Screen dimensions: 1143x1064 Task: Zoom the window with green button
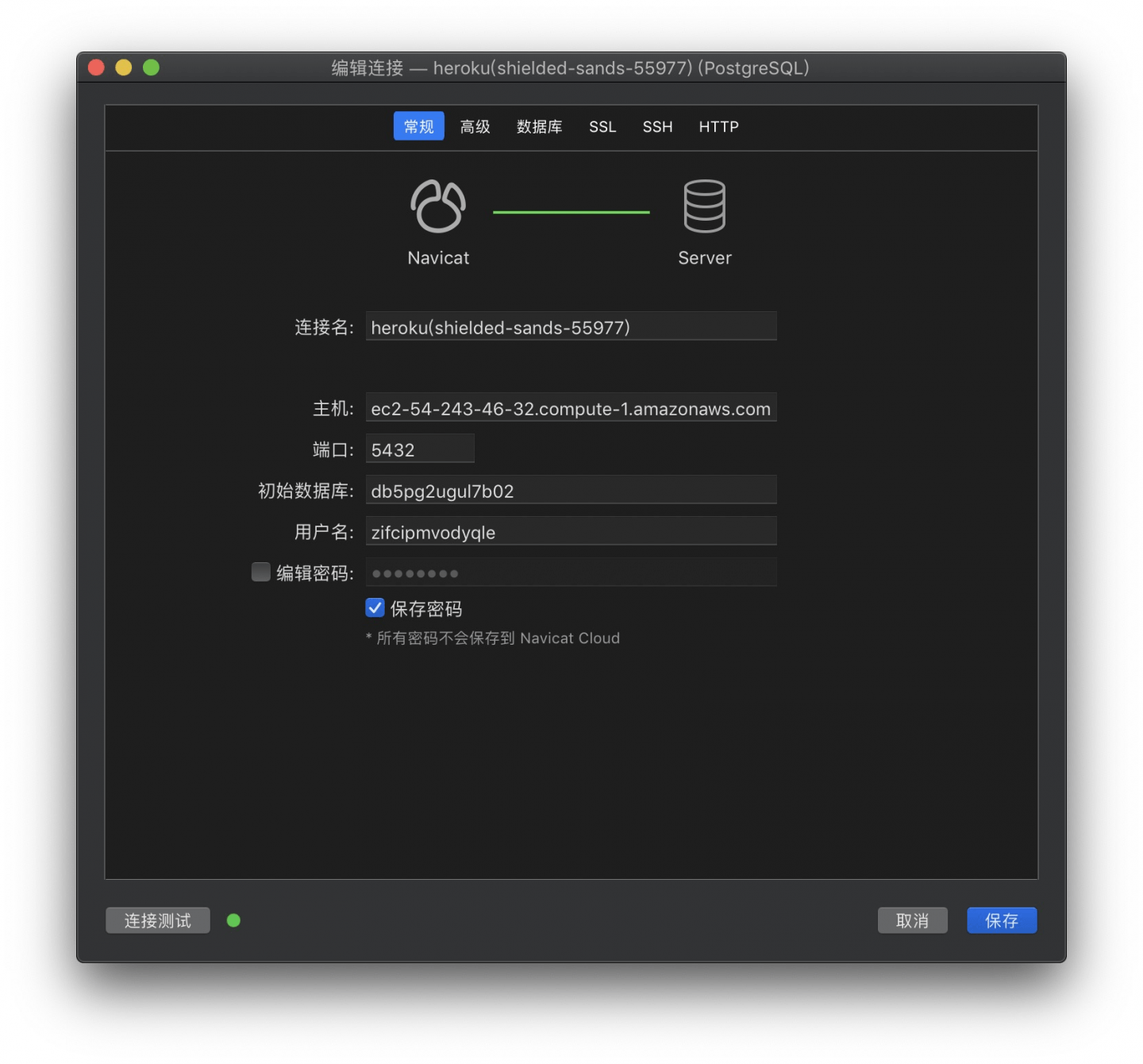click(151, 67)
